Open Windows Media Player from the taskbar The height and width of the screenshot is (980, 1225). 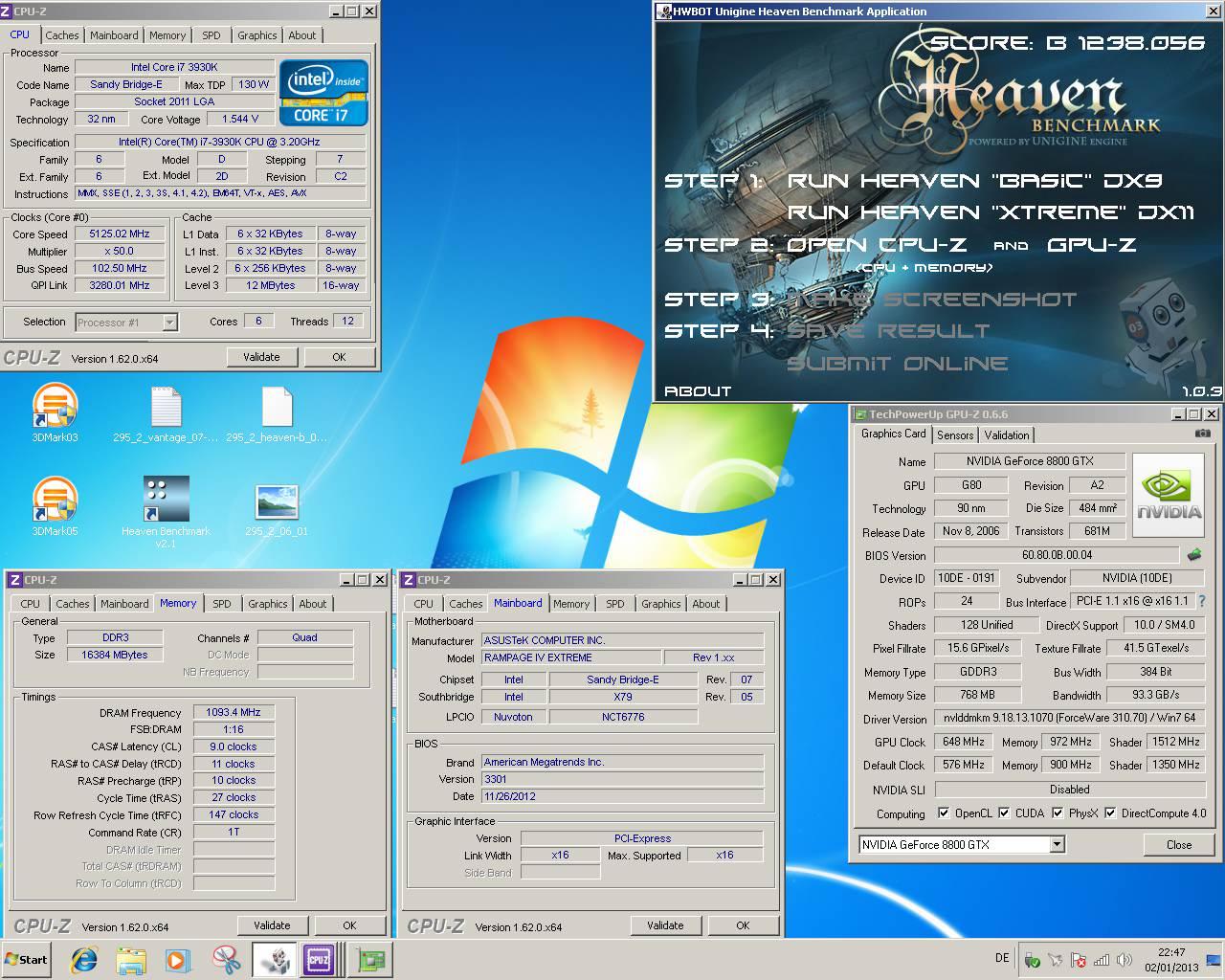tap(178, 959)
